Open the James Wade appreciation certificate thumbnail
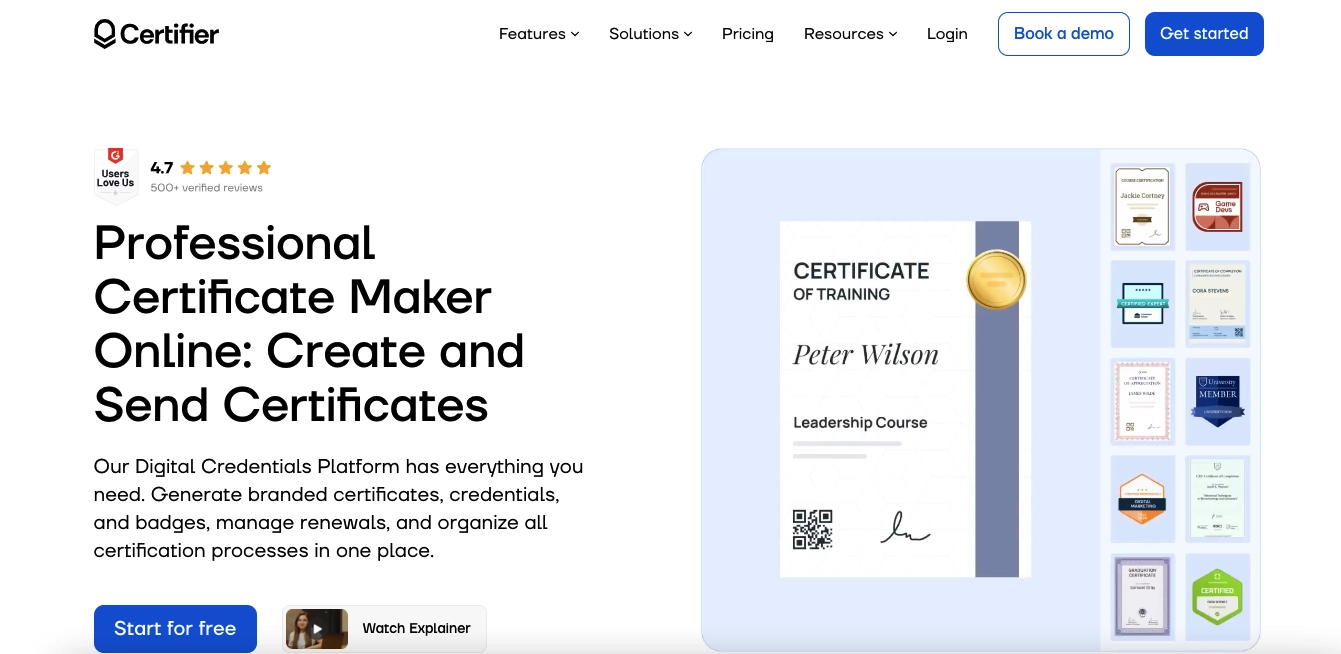The height and width of the screenshot is (654, 1341). (1141, 401)
